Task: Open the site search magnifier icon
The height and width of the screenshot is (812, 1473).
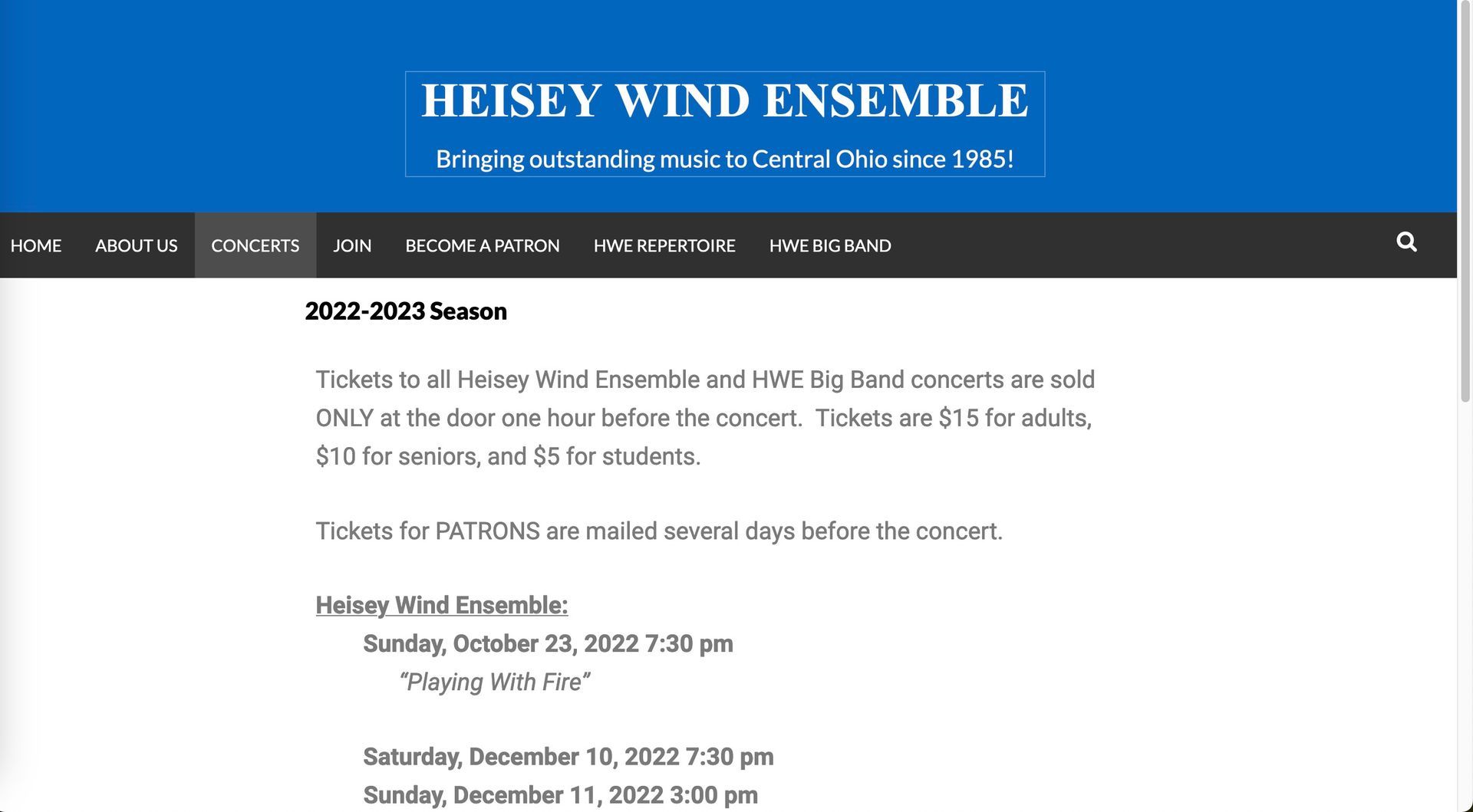Action: click(x=1406, y=242)
